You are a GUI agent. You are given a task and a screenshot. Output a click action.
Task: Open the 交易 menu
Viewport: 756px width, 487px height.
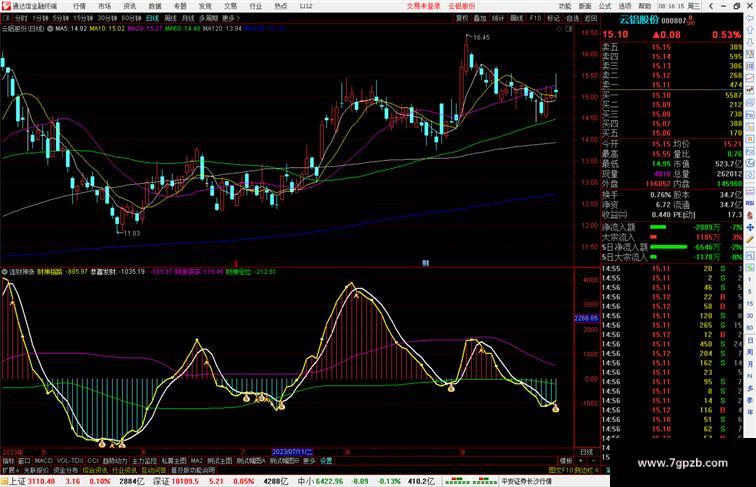click(230, 6)
